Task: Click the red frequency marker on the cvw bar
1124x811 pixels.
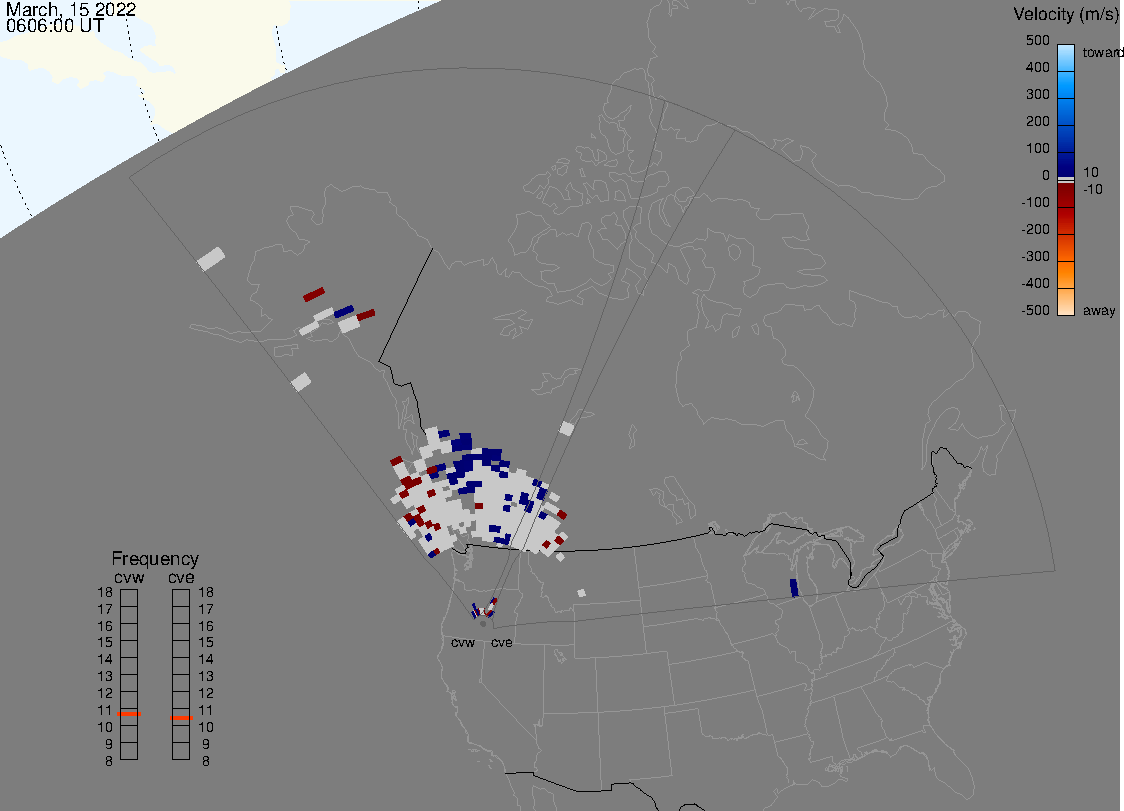Action: pos(129,714)
